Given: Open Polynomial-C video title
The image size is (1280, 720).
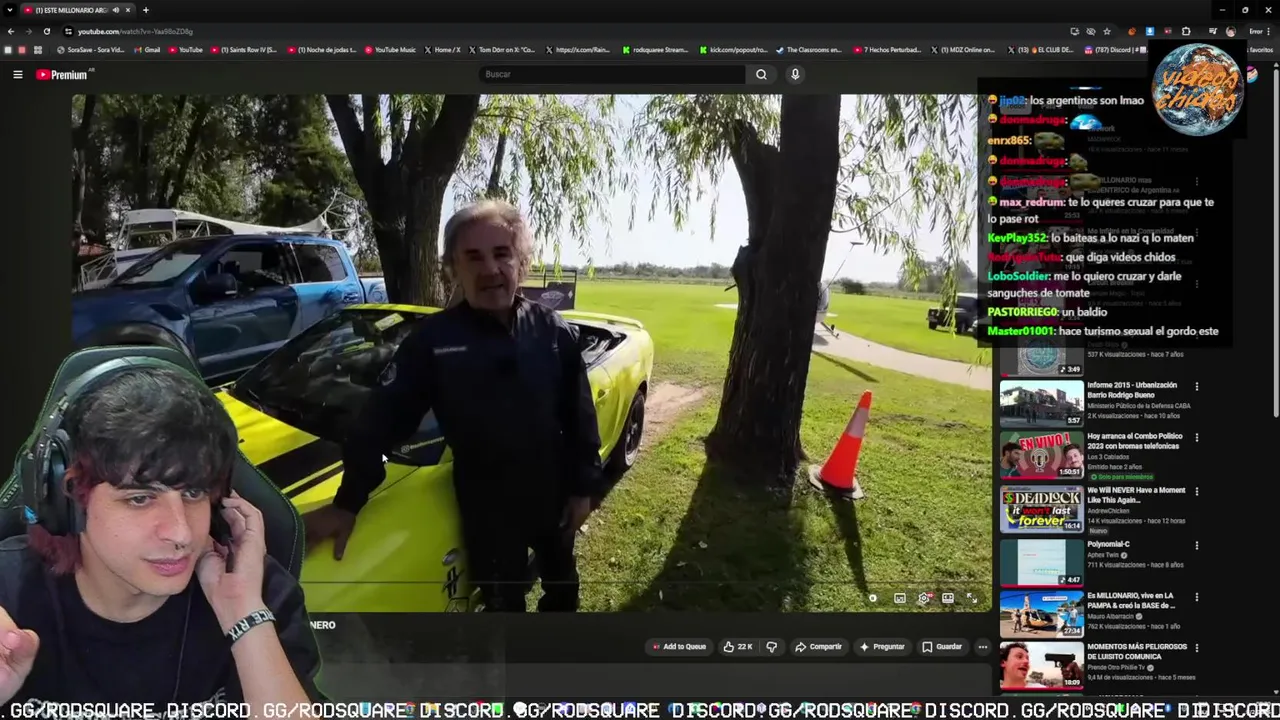Looking at the screenshot, I should (1108, 545).
